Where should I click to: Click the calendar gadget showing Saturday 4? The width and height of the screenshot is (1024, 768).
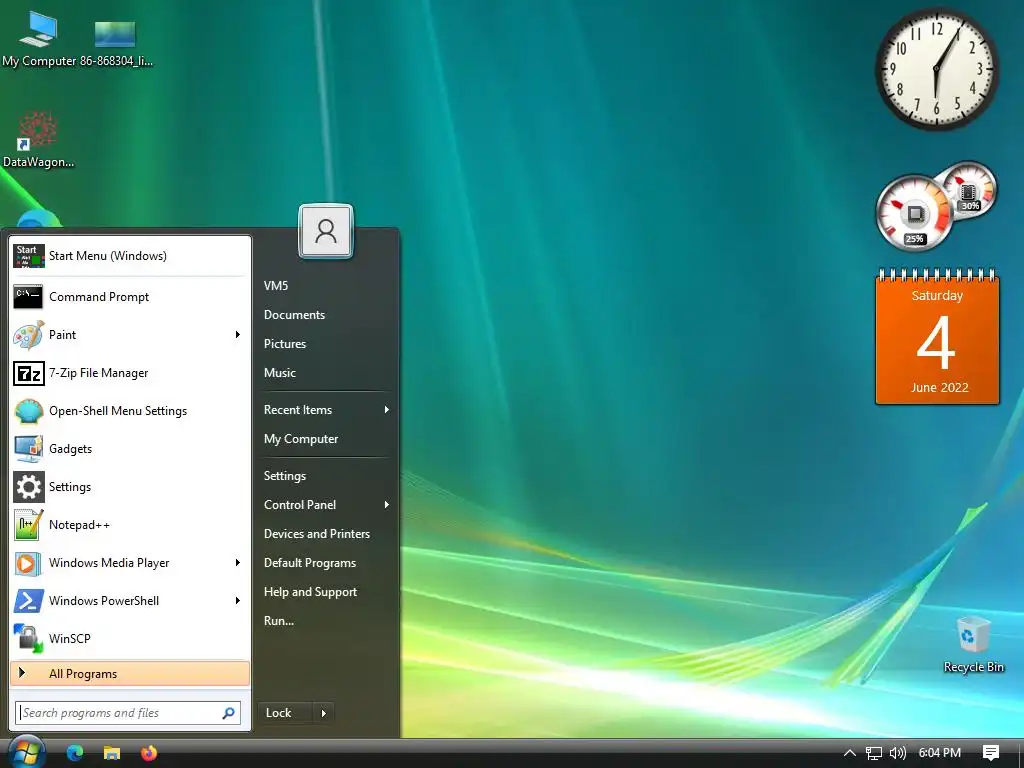[x=937, y=336]
